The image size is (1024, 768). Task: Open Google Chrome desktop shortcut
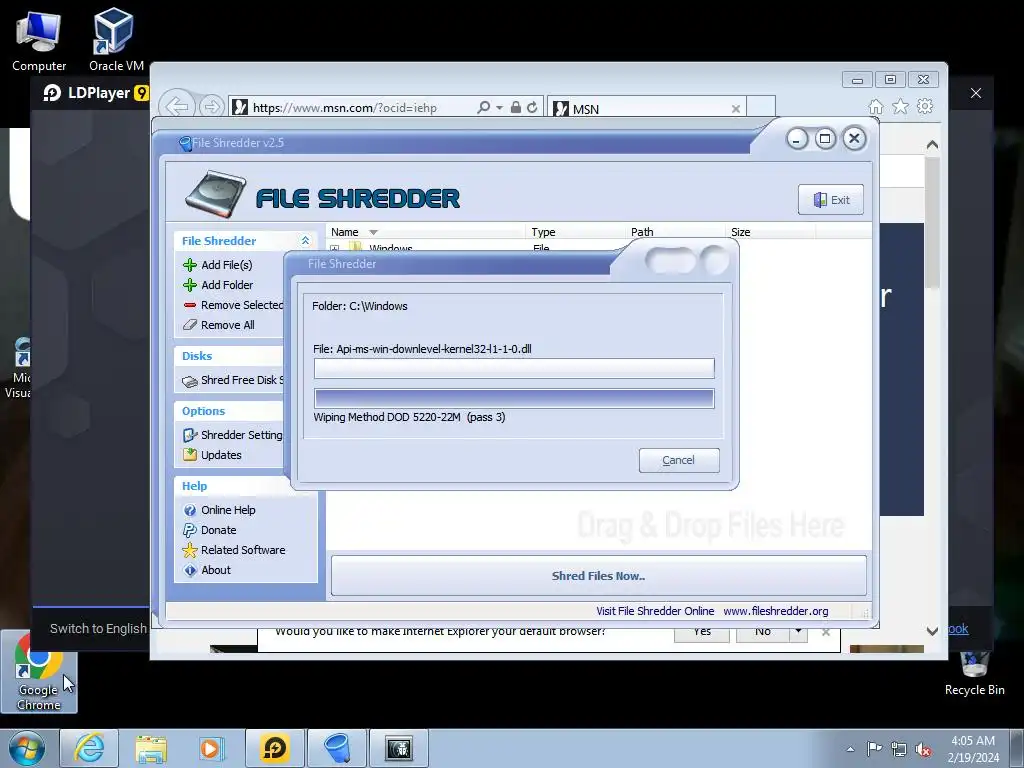tap(39, 673)
